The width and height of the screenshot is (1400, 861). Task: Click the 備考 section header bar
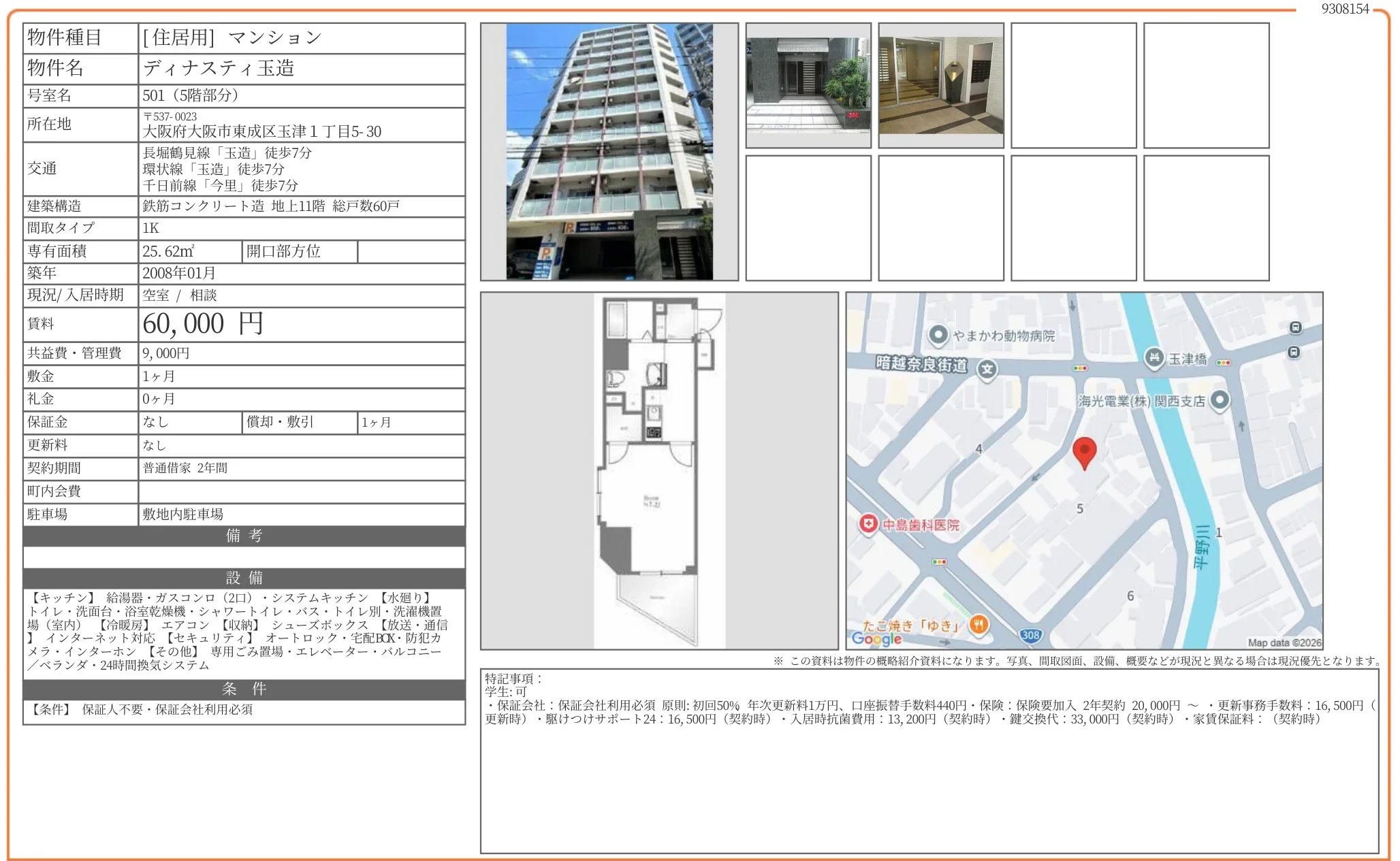(x=244, y=536)
